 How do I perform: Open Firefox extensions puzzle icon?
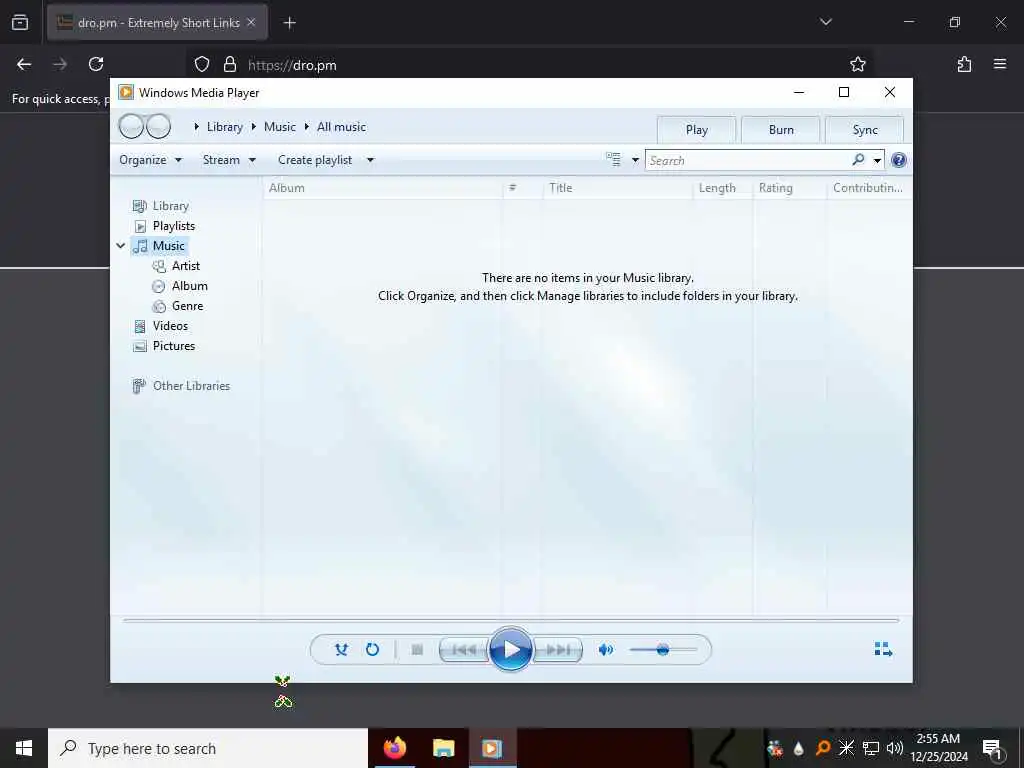click(964, 64)
